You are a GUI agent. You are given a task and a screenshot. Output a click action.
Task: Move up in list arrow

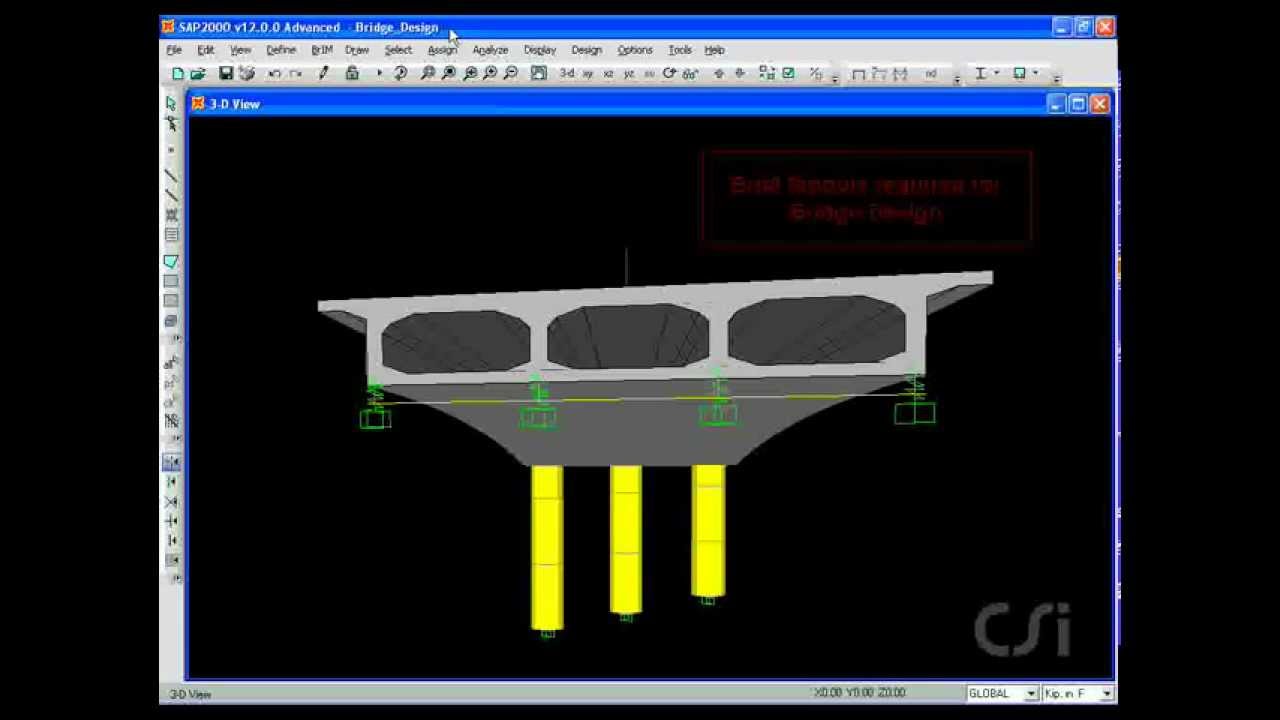tap(718, 74)
